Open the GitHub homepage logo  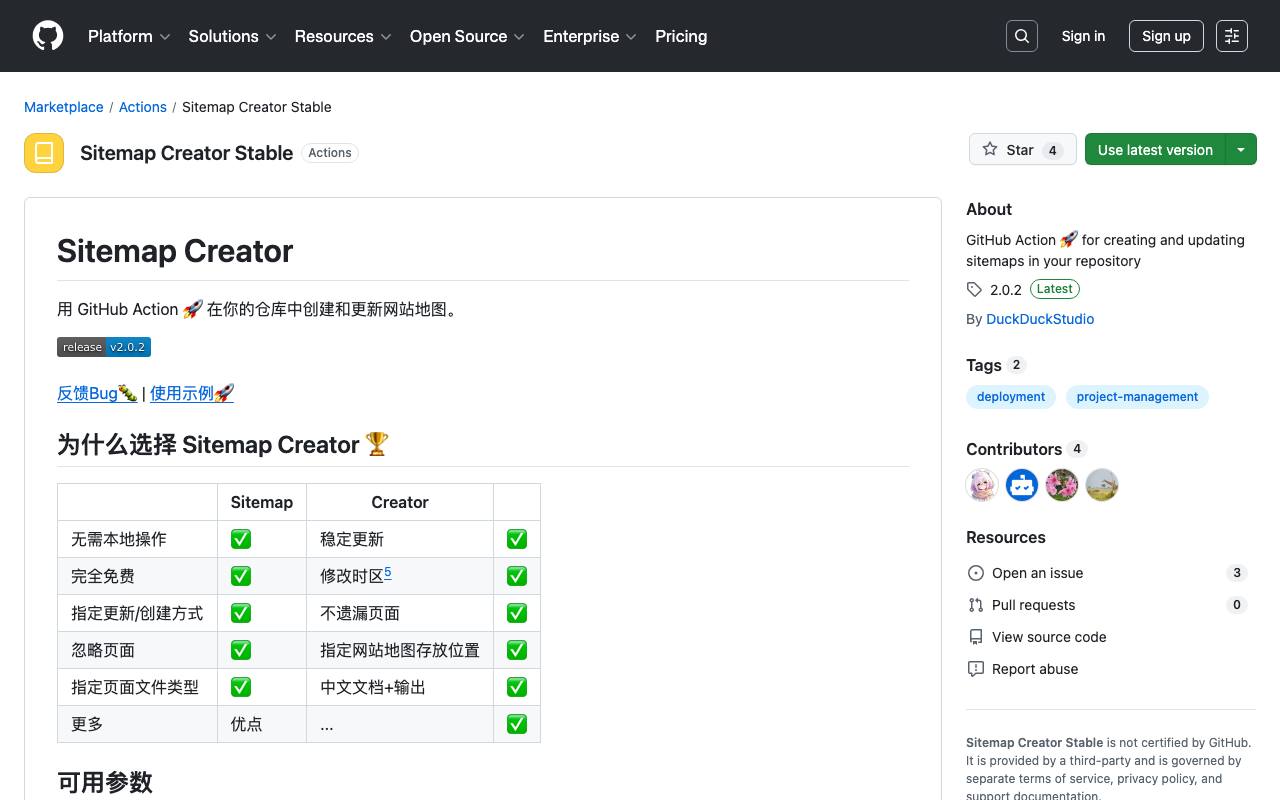pos(48,36)
